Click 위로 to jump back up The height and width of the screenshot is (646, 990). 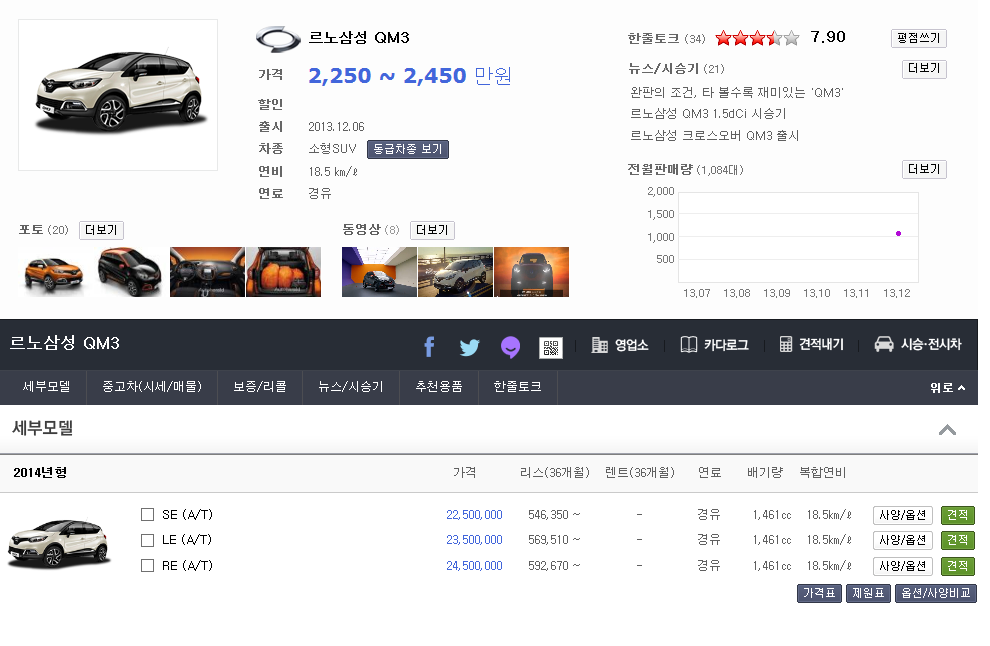(945, 387)
